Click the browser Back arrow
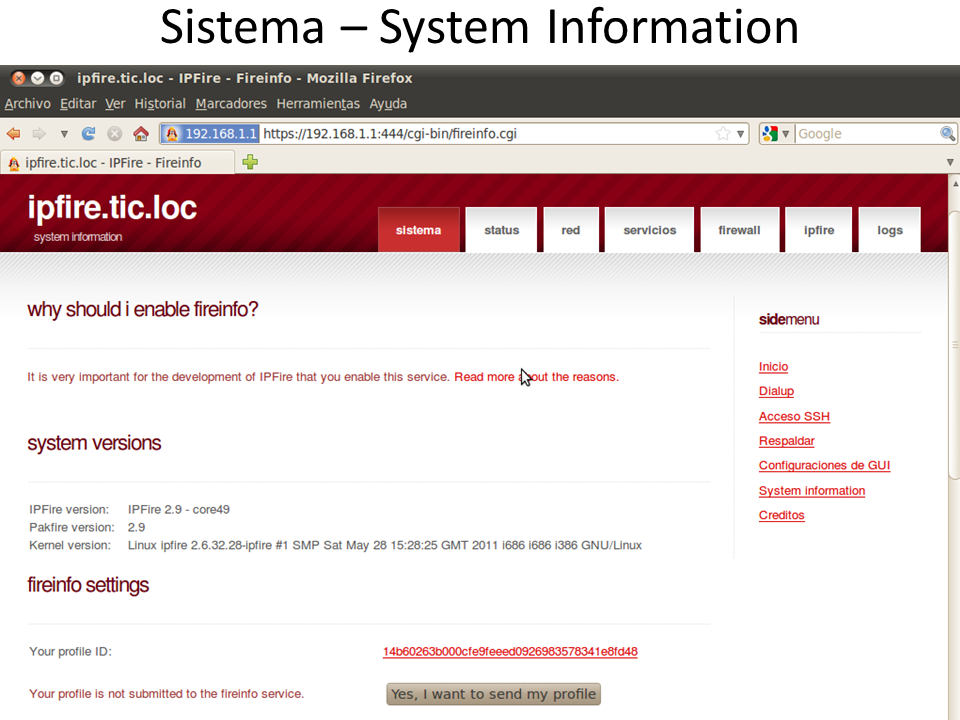 [x=14, y=134]
